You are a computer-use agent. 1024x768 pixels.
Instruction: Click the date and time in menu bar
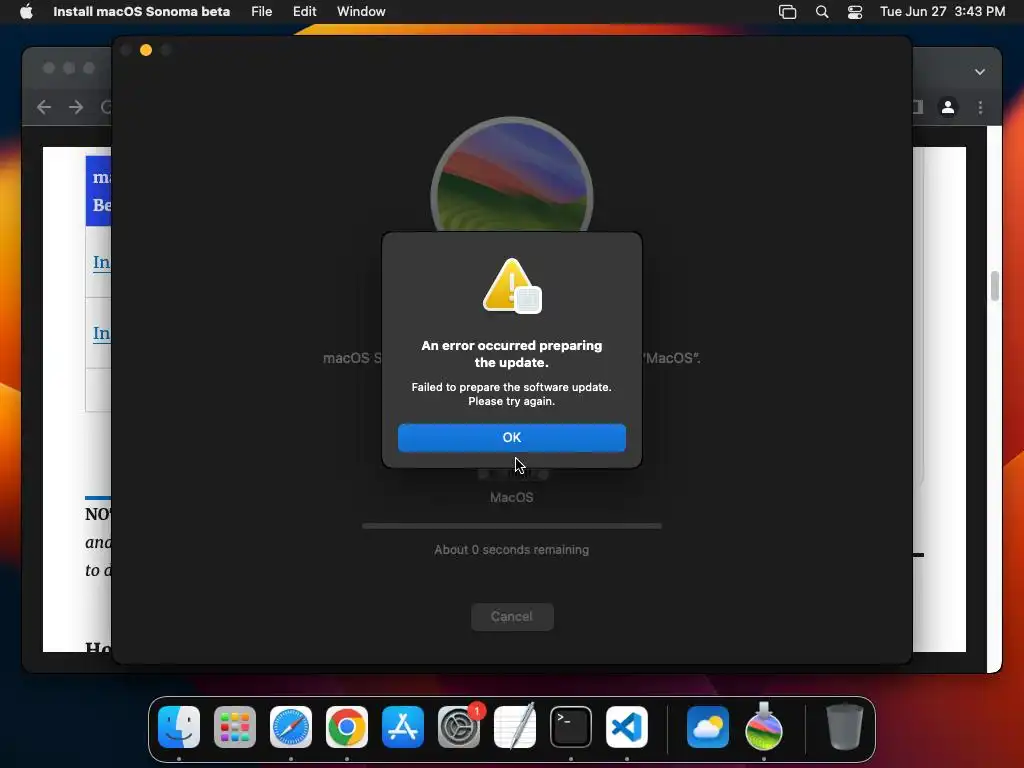(942, 12)
